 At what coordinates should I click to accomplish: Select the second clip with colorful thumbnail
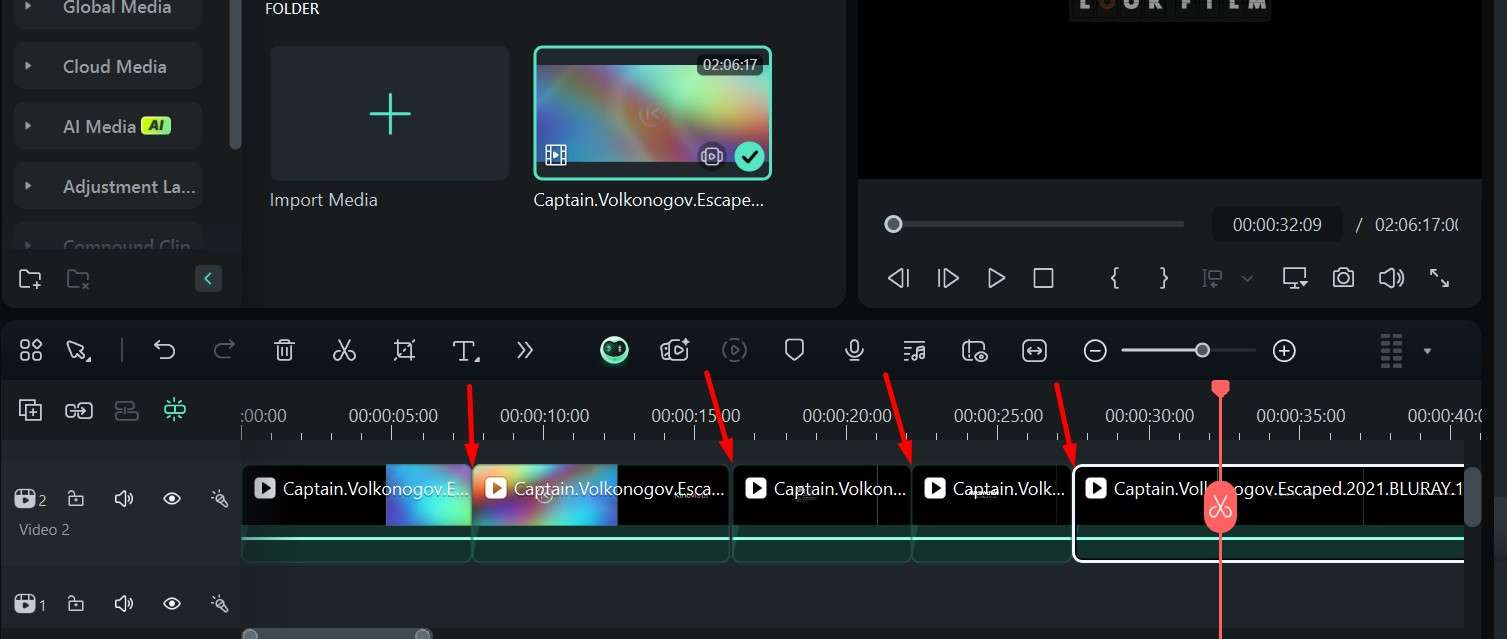tap(600, 513)
